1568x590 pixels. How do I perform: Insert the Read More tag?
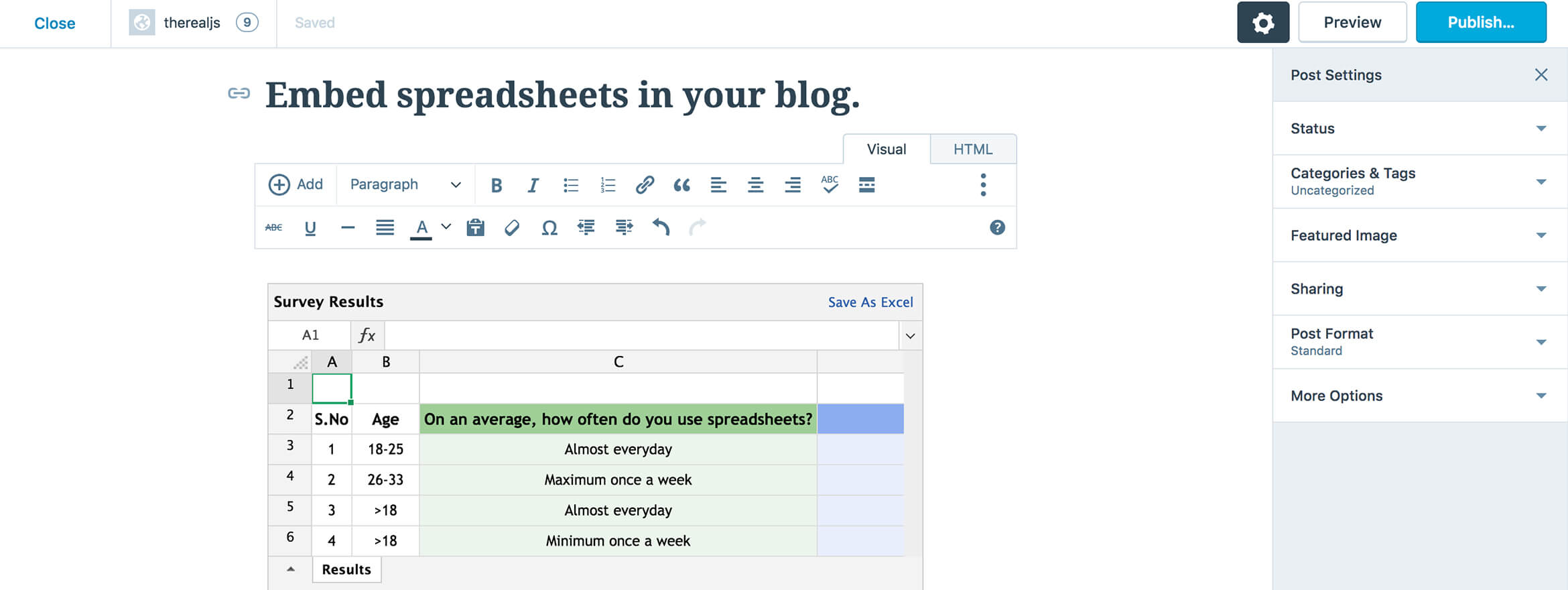point(866,184)
